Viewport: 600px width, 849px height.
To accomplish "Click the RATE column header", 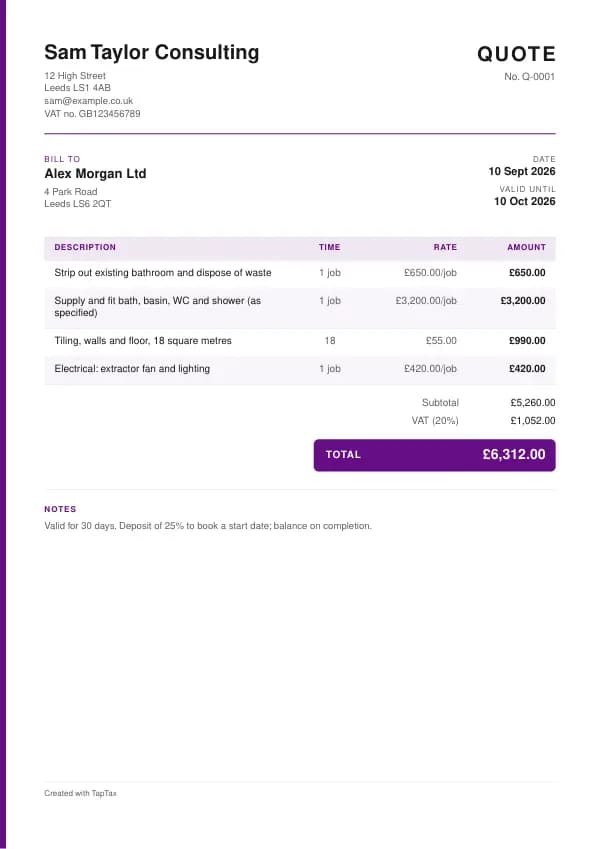I will [445, 247].
